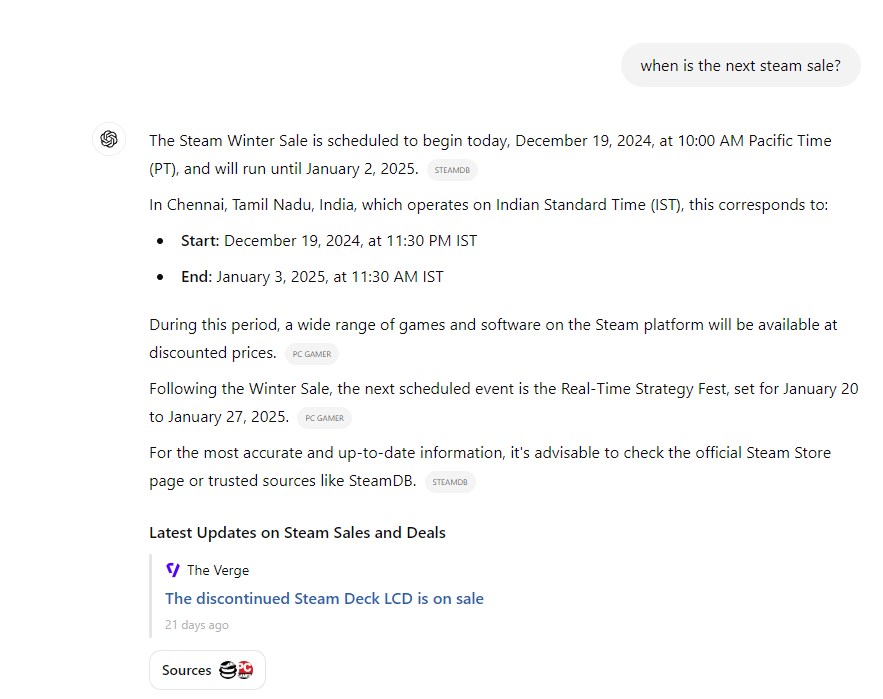
Task: Select the user message about next steam sale
Action: [x=740, y=65]
